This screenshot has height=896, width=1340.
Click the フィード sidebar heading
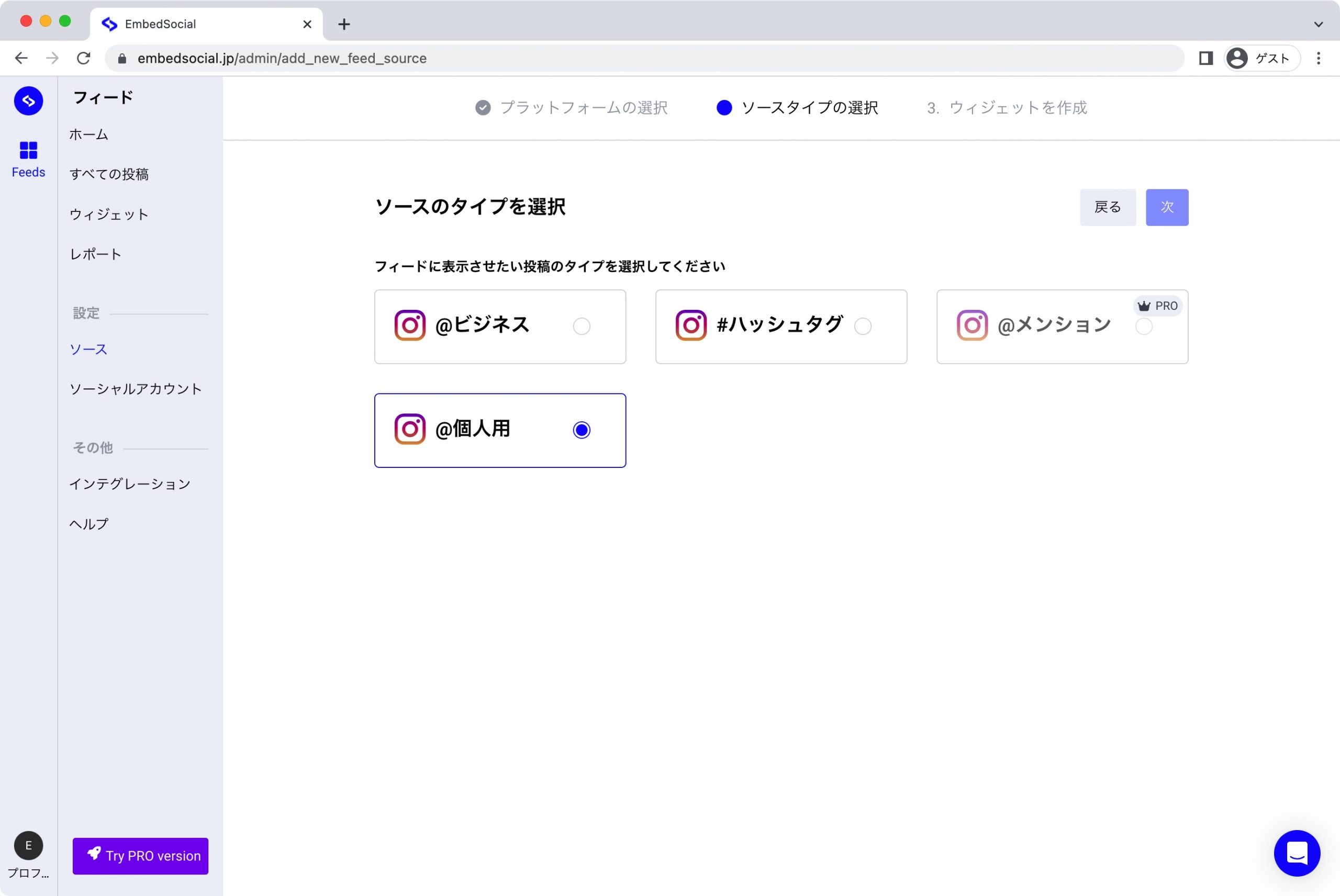[x=104, y=98]
